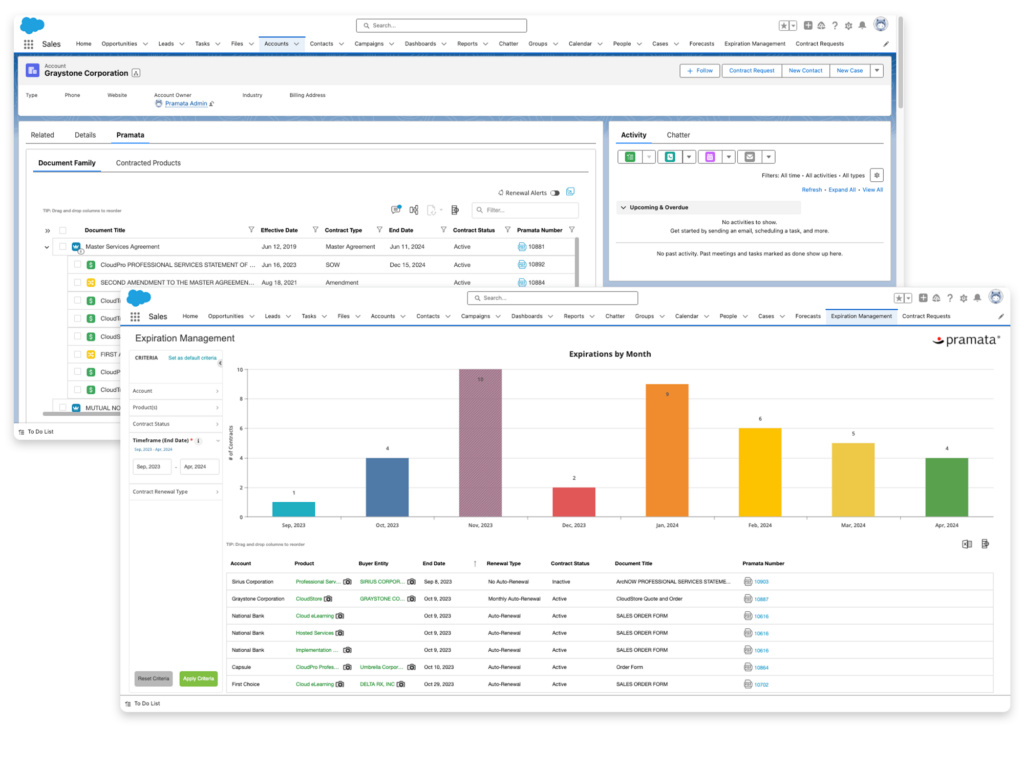Click the camera icon next to CloudStore product
1024x768 pixels.
point(328,599)
